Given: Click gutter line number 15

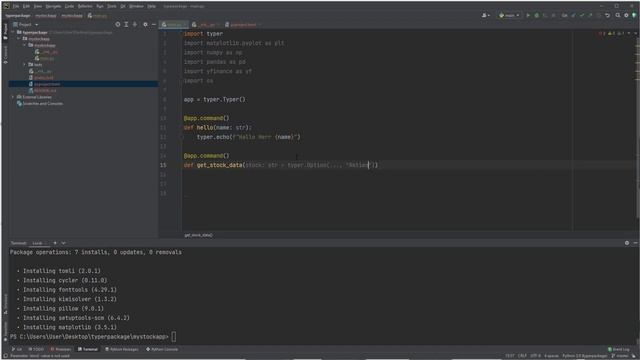Looking at the screenshot, I should pyautogui.click(x=163, y=165).
